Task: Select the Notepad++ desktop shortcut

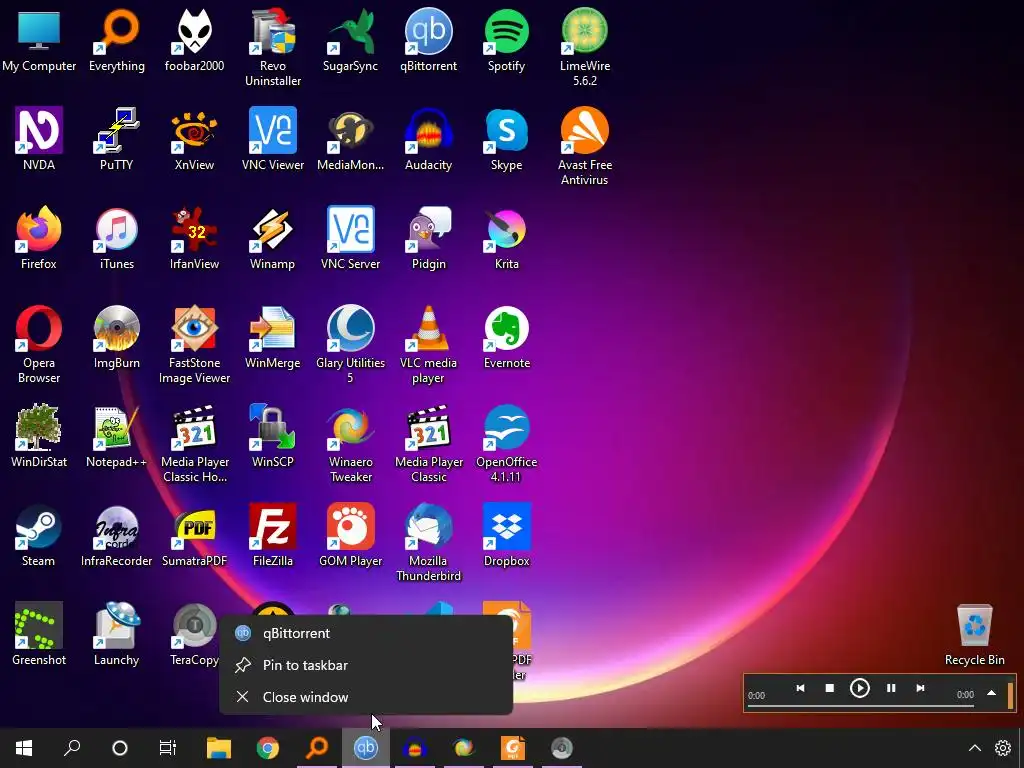Action: (x=117, y=437)
